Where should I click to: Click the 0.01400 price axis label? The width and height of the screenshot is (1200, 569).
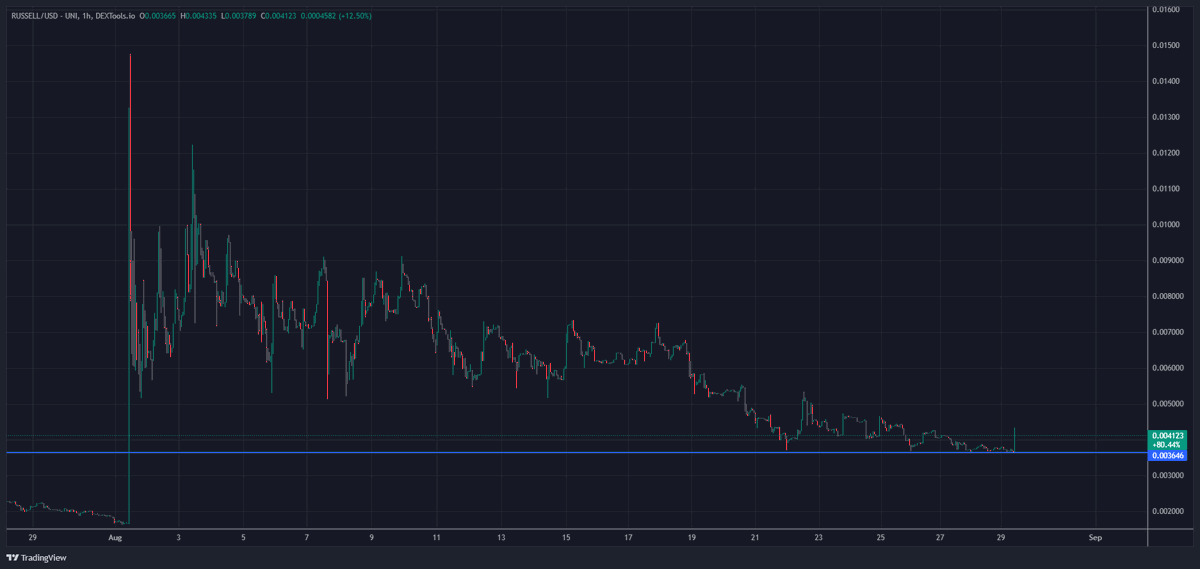1166,81
